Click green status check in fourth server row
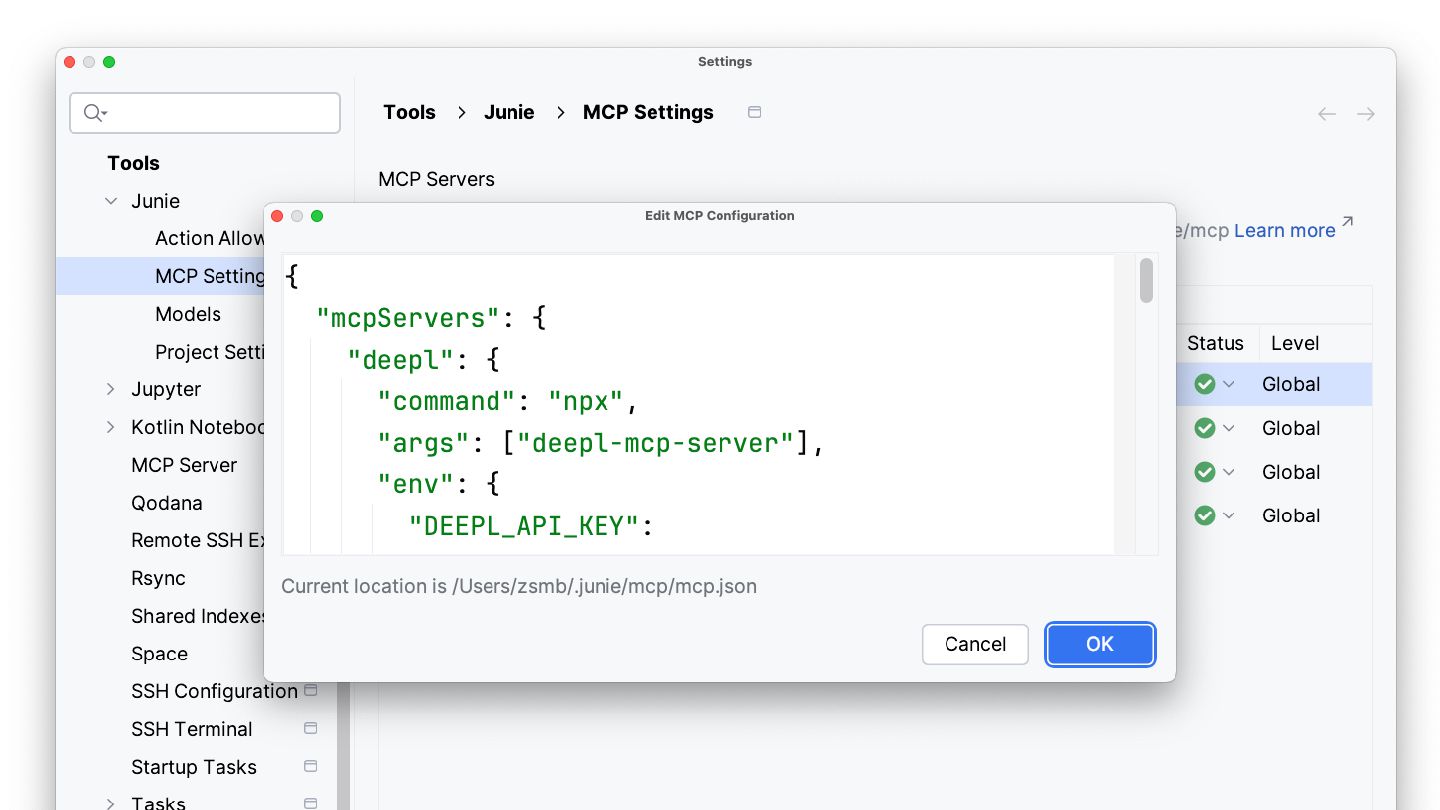Screen dimensions: 1440x810 [1205, 515]
